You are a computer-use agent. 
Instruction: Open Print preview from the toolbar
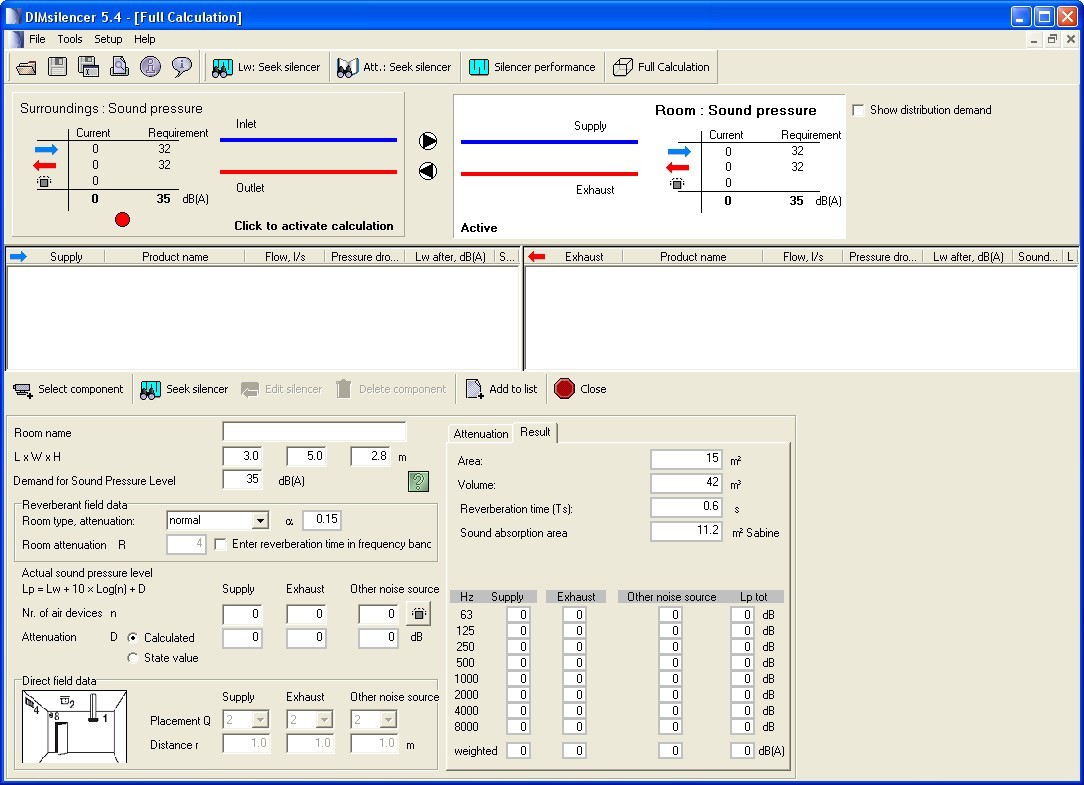pos(119,66)
